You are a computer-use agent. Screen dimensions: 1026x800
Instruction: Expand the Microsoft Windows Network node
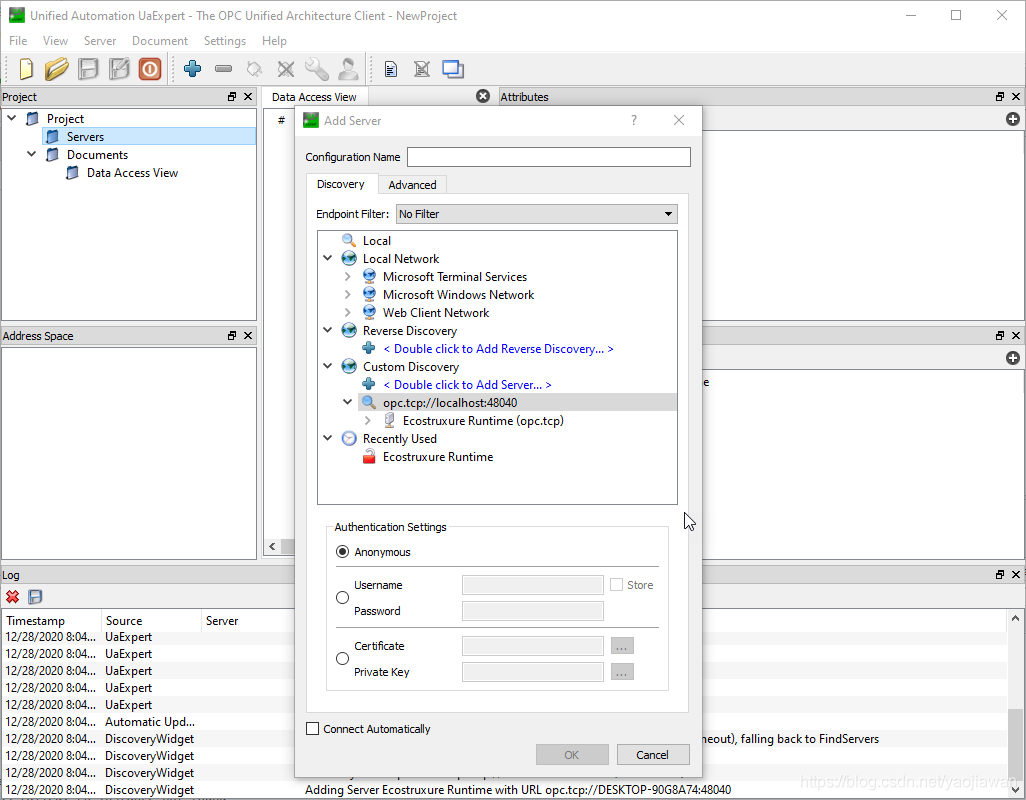[x=348, y=295]
